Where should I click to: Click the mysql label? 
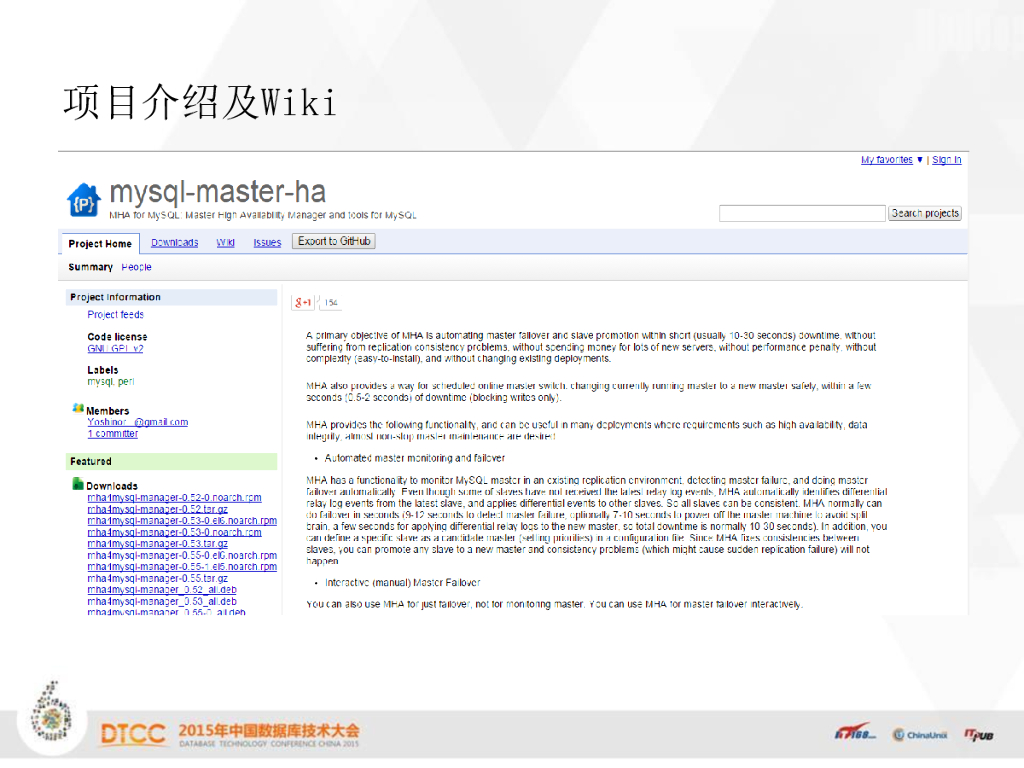pyautogui.click(x=100, y=381)
